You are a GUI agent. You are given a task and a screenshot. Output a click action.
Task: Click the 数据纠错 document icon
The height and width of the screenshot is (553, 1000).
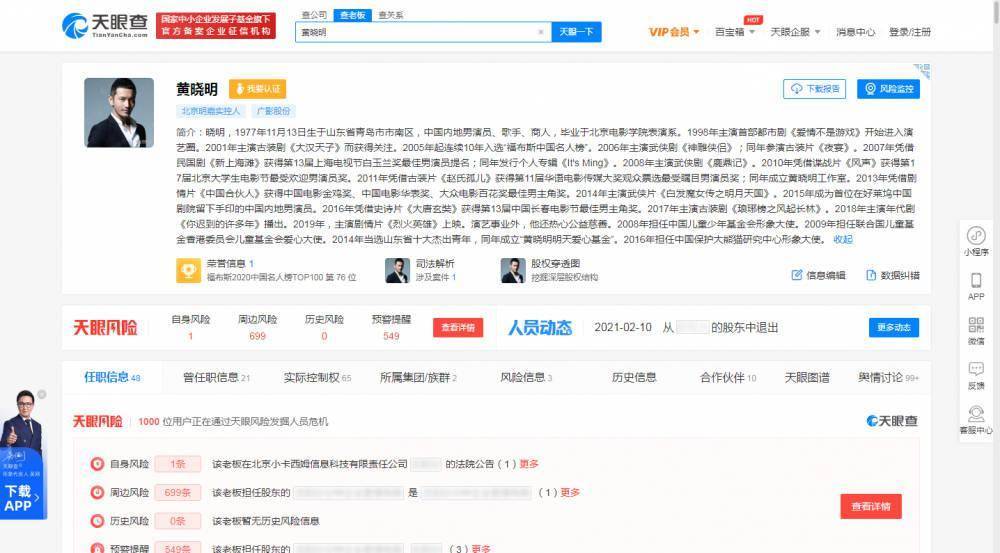(x=871, y=275)
